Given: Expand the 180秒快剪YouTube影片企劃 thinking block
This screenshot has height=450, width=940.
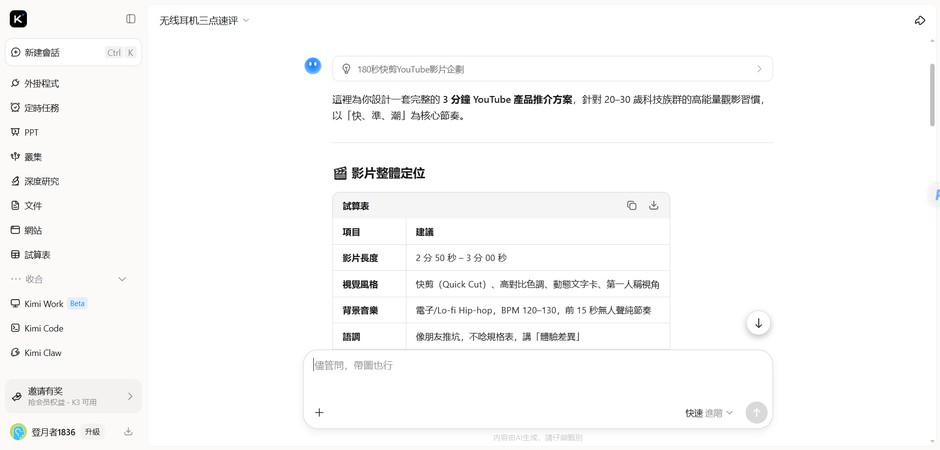Looking at the screenshot, I should tap(552, 69).
